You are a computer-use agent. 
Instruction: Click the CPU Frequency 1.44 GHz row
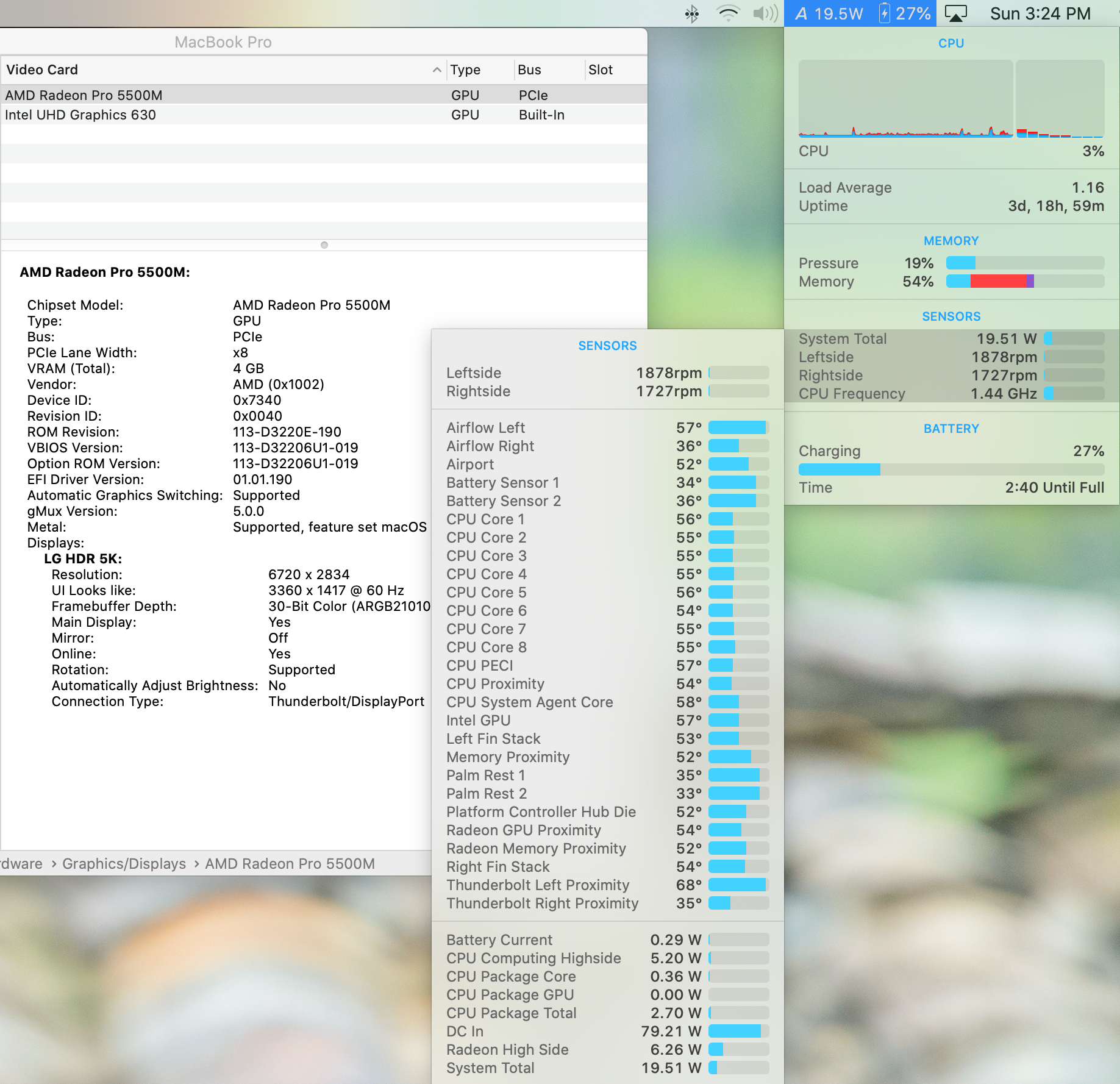click(951, 393)
